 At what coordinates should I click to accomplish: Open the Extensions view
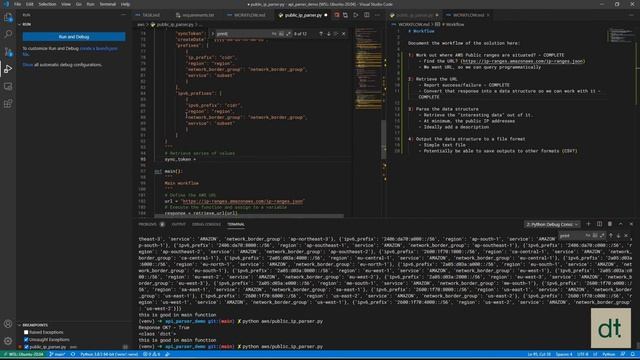(8, 104)
